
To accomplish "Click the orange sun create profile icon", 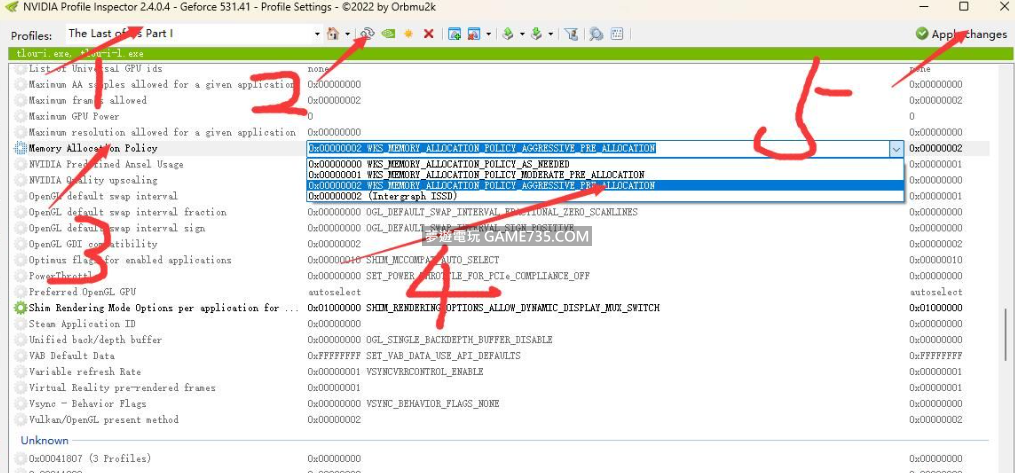I will pyautogui.click(x=408, y=34).
